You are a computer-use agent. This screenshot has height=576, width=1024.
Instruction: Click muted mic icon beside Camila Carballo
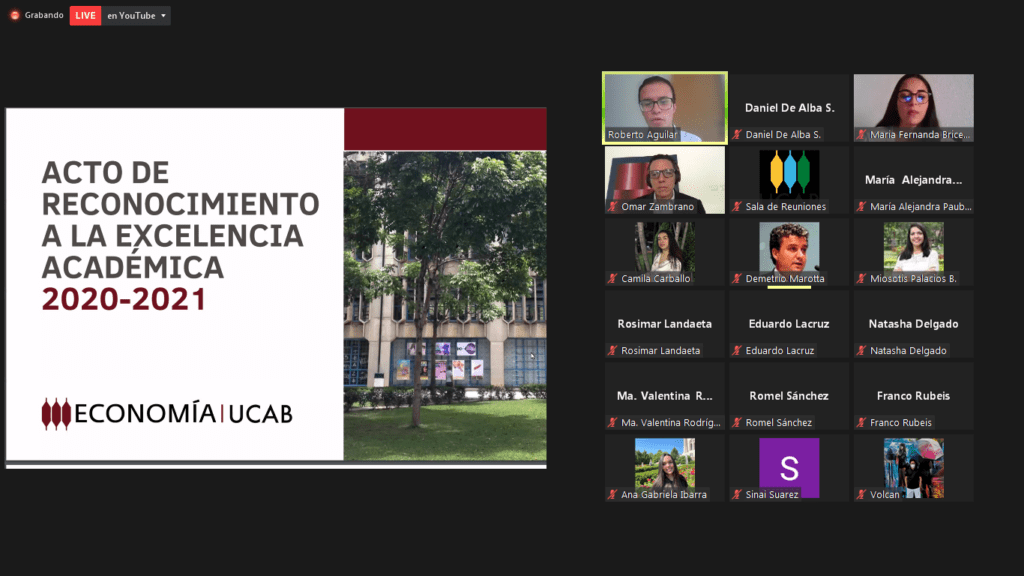[612, 279]
